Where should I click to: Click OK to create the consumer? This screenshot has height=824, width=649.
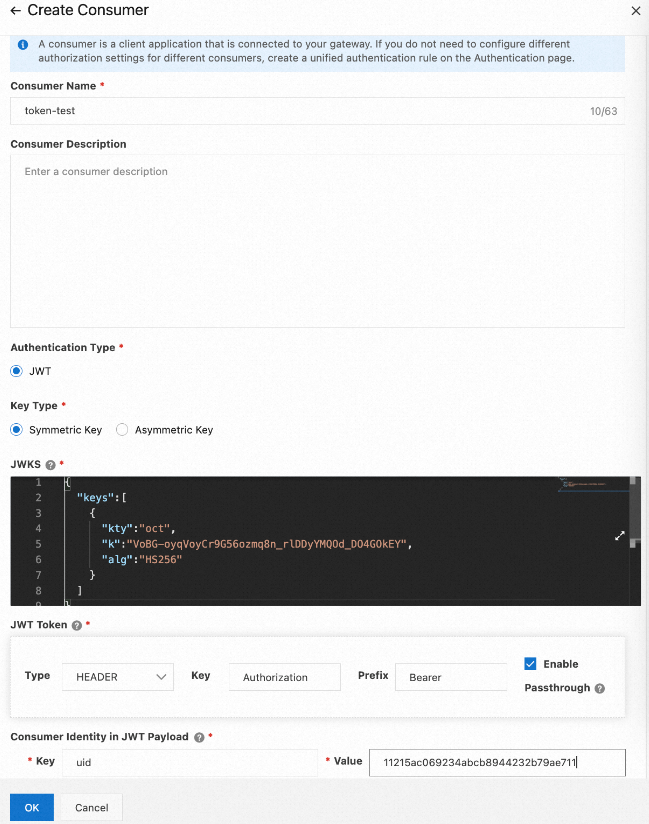click(32, 807)
